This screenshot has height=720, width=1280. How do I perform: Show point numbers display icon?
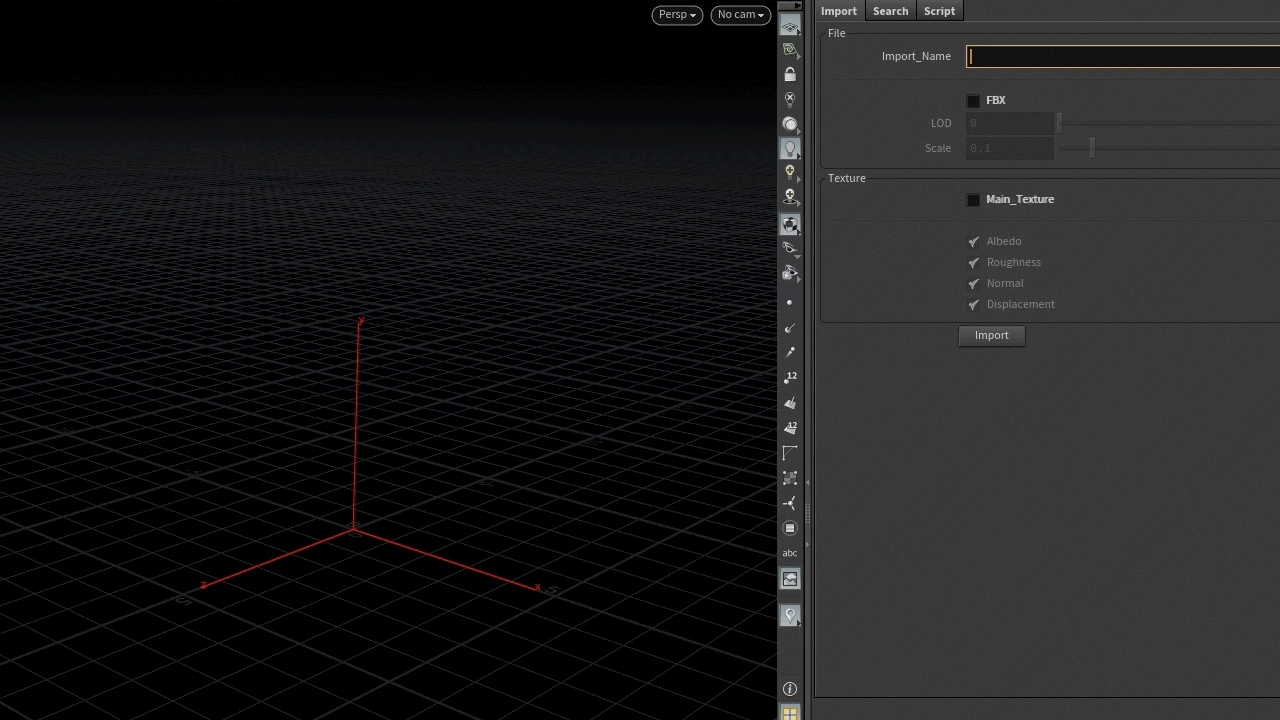click(790, 378)
